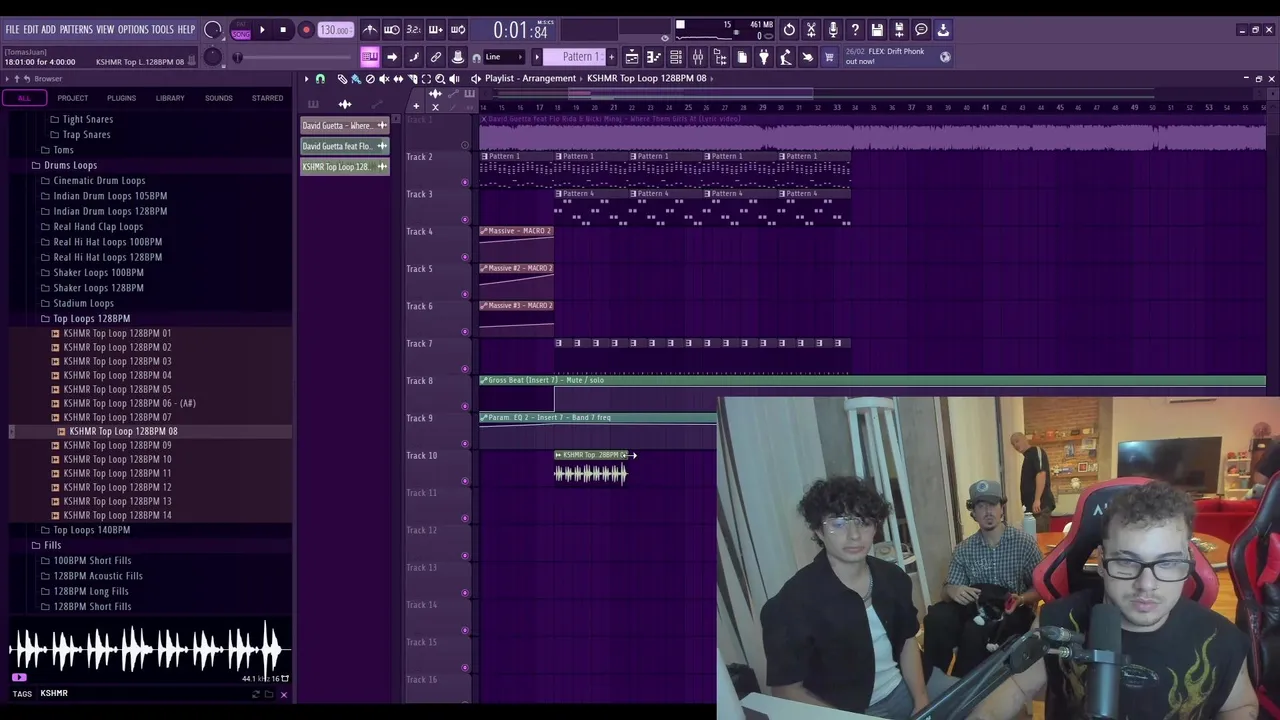1280x720 pixels.
Task: Open the piano roll view icon
Action: click(x=654, y=57)
